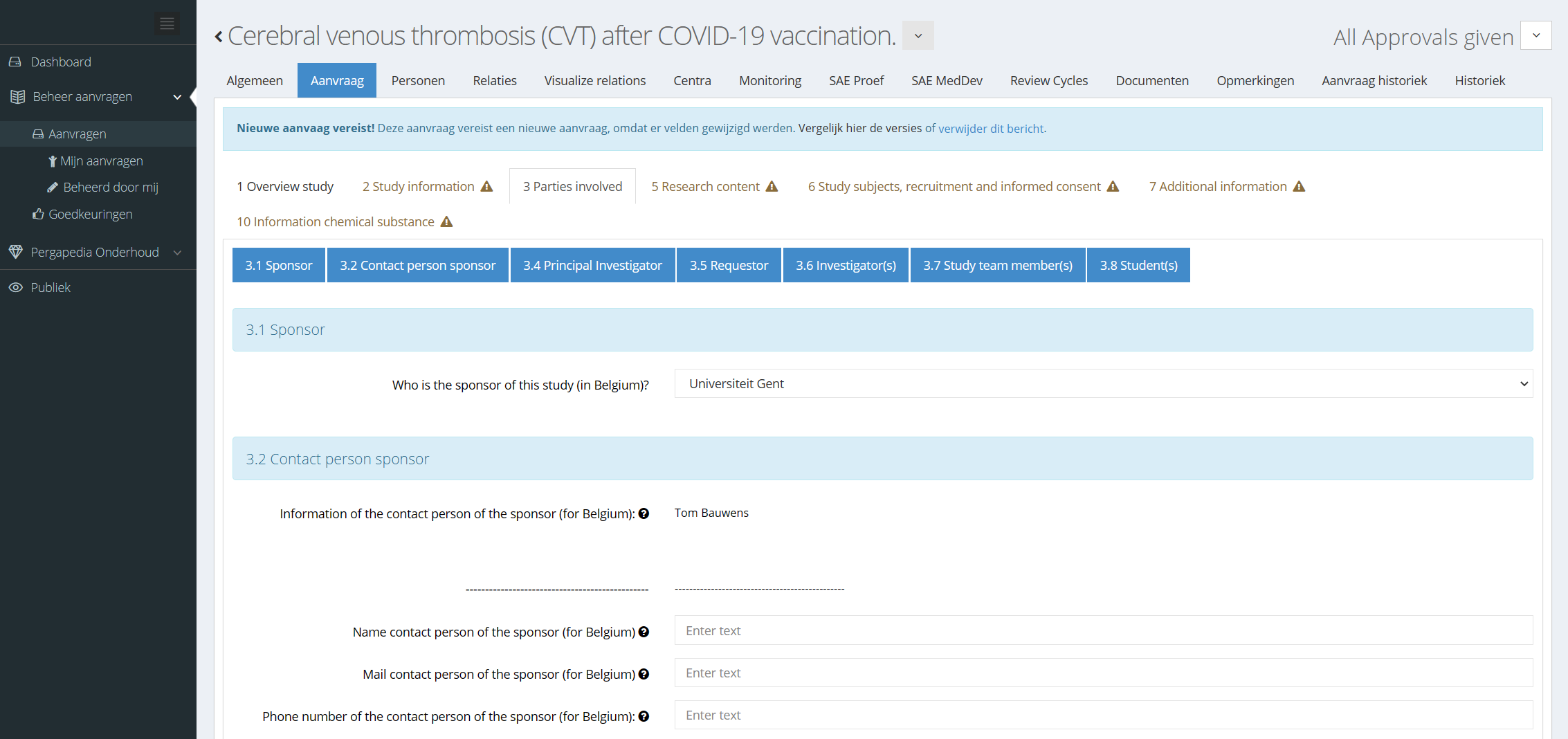Open the All Approvals given dropdown

(1535, 35)
